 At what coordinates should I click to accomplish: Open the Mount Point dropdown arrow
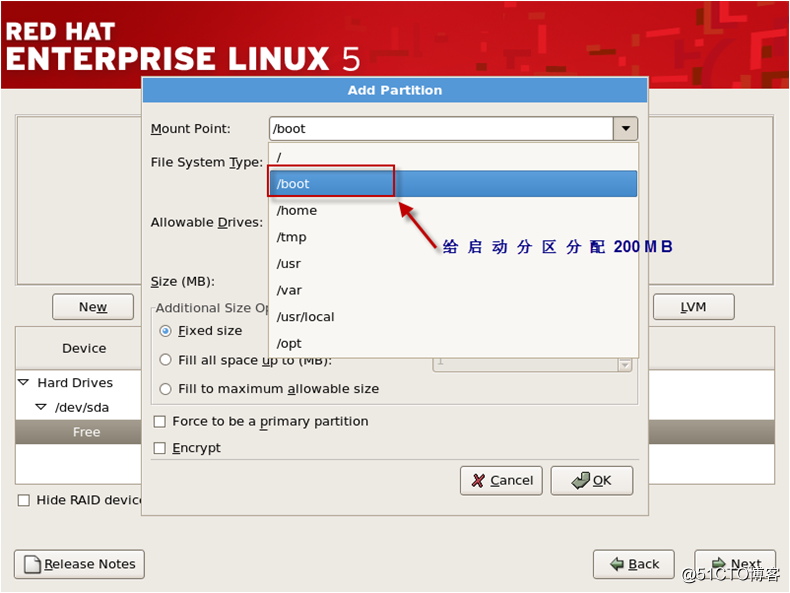625,128
